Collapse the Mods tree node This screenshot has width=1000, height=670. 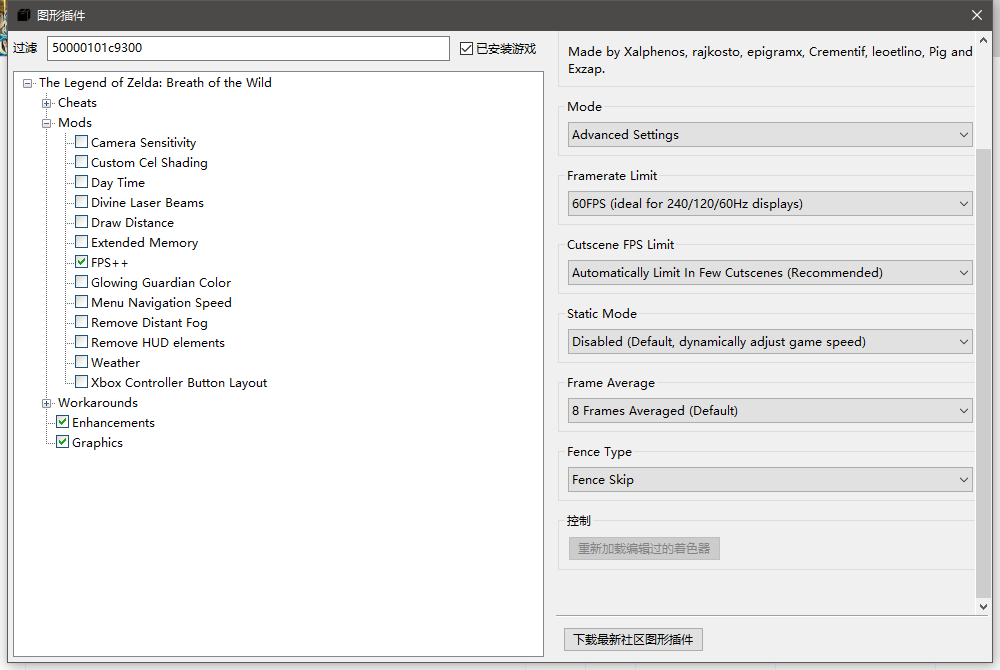click(47, 123)
